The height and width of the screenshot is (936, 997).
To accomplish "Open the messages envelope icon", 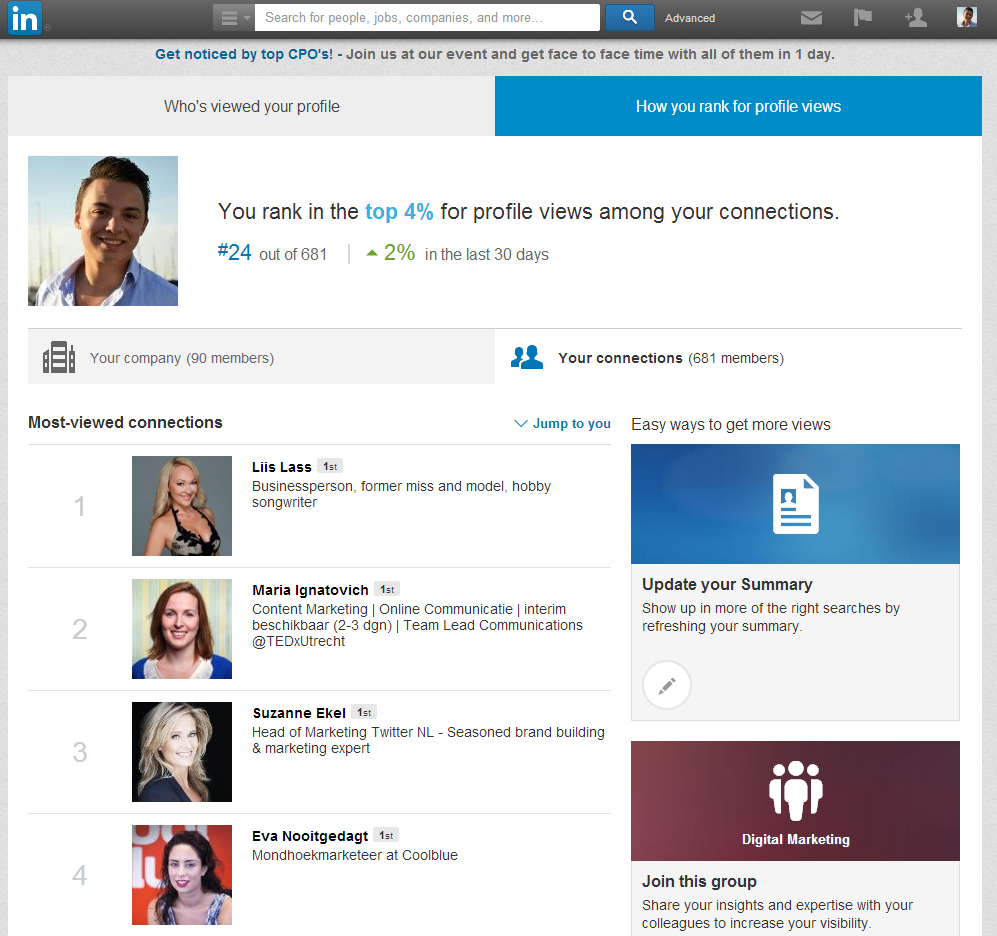I will tap(811, 18).
